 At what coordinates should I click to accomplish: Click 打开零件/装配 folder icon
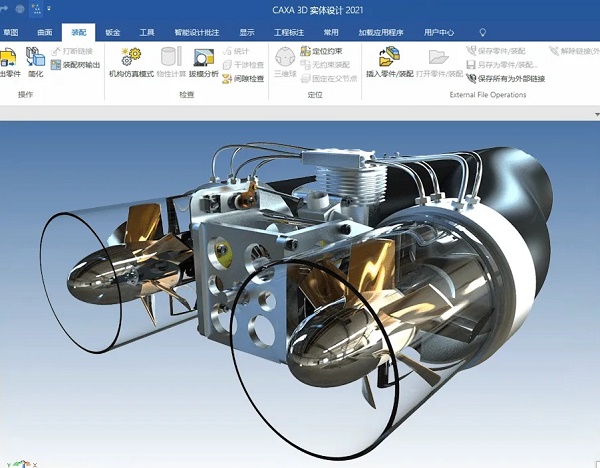[439, 57]
